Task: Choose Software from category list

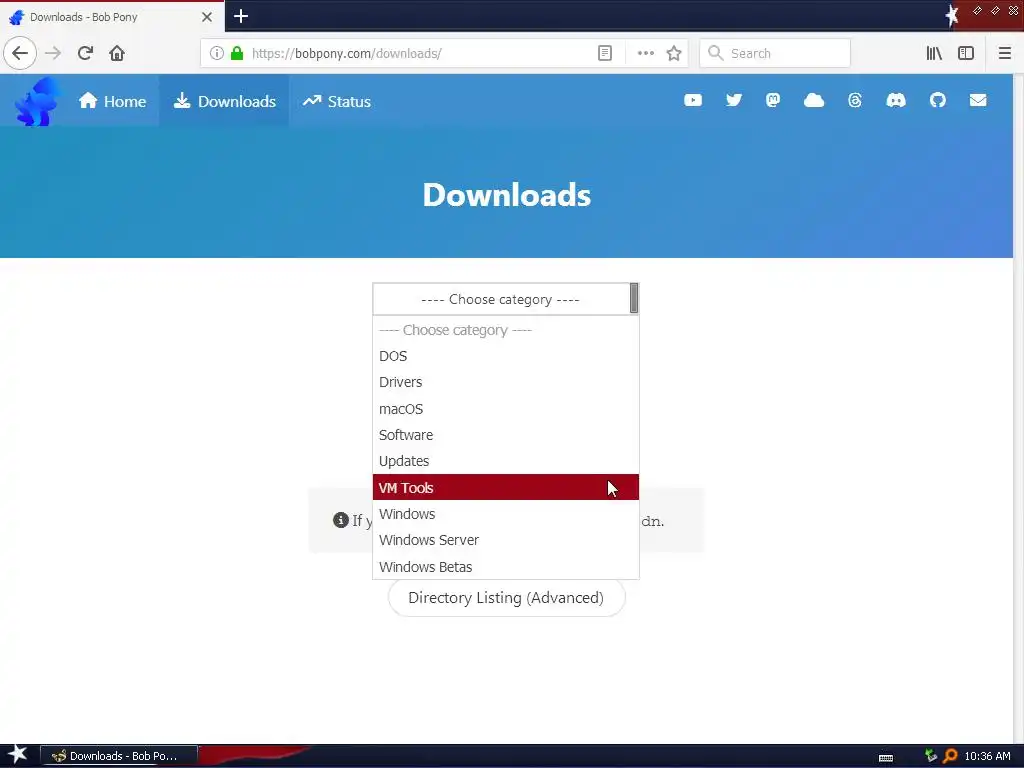Action: pos(505,435)
